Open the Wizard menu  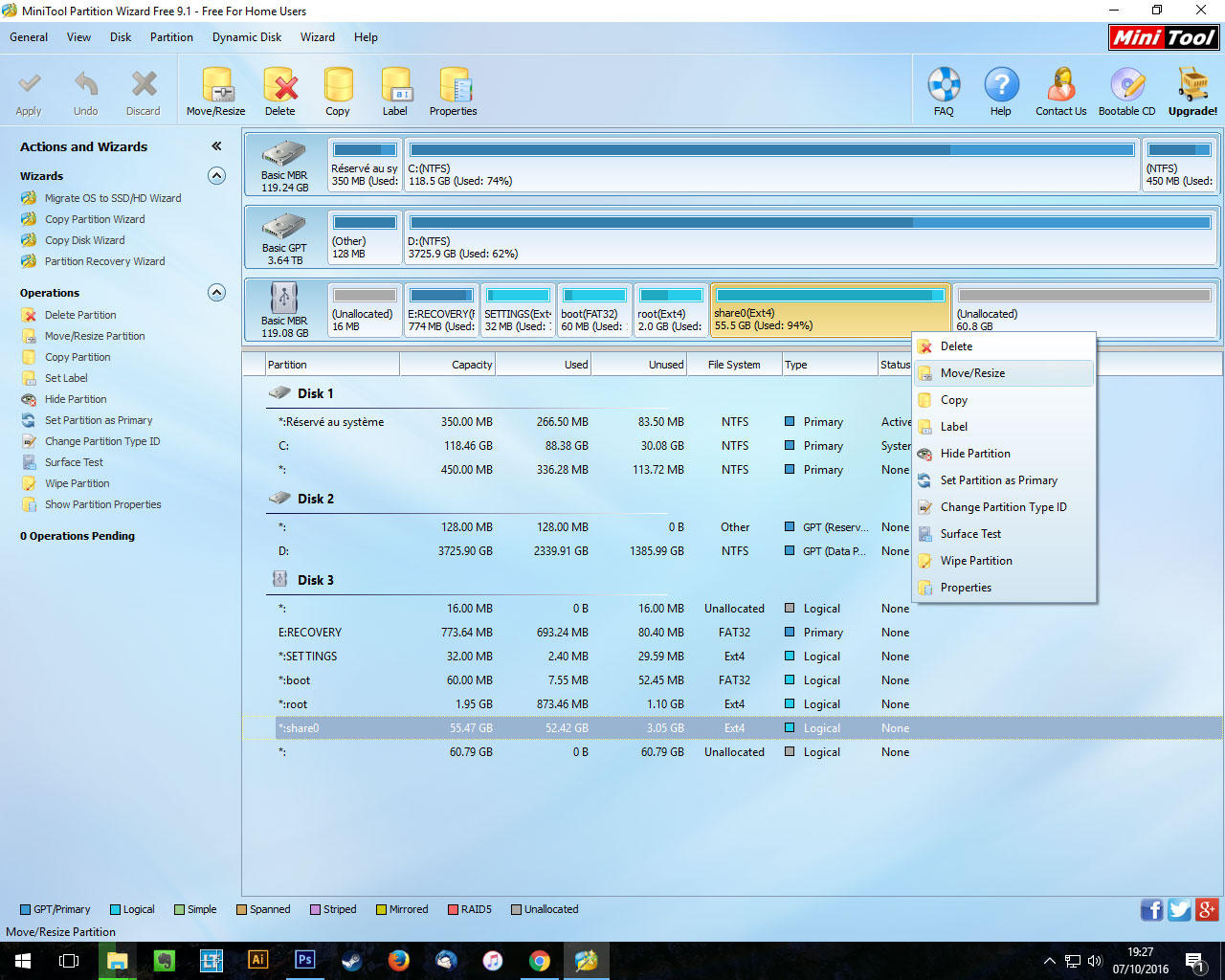[x=318, y=37]
